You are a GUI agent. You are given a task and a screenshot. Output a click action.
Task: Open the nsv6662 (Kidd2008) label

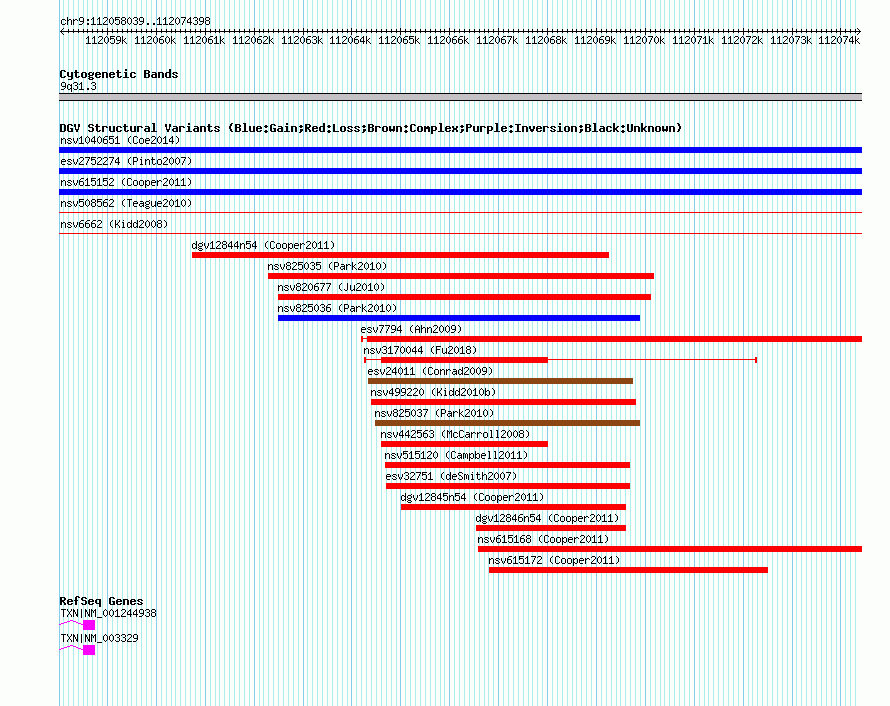pos(114,224)
